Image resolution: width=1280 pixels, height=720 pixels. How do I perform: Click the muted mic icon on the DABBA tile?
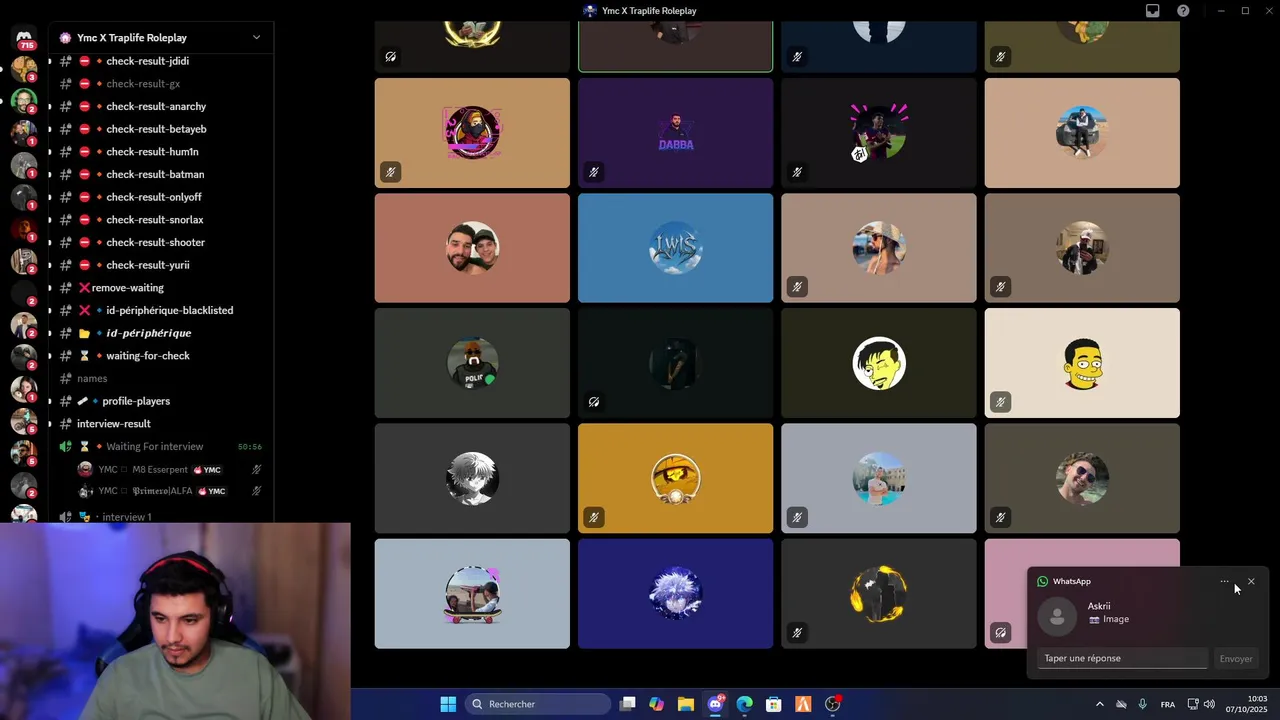point(594,172)
